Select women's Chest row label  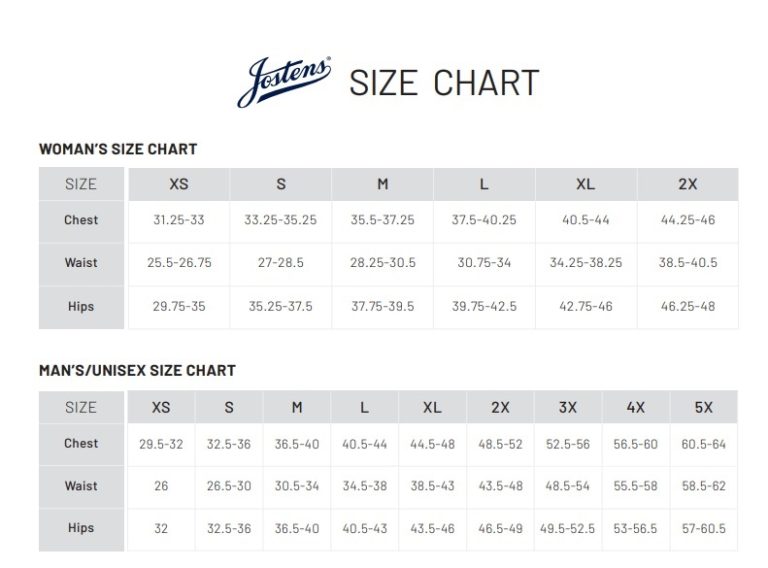coord(81,220)
